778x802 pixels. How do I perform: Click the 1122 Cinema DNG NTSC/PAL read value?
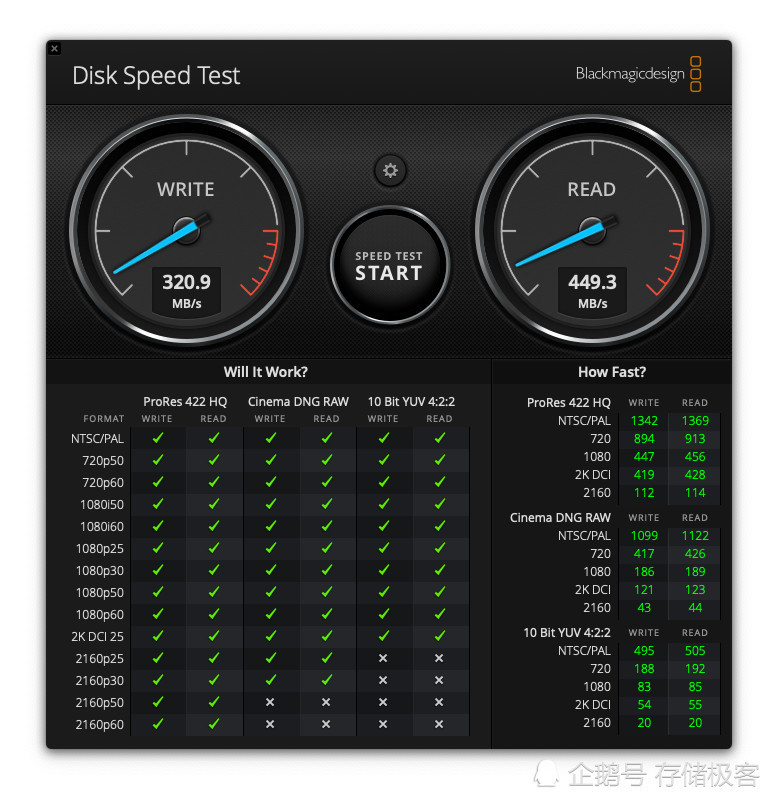[695, 536]
